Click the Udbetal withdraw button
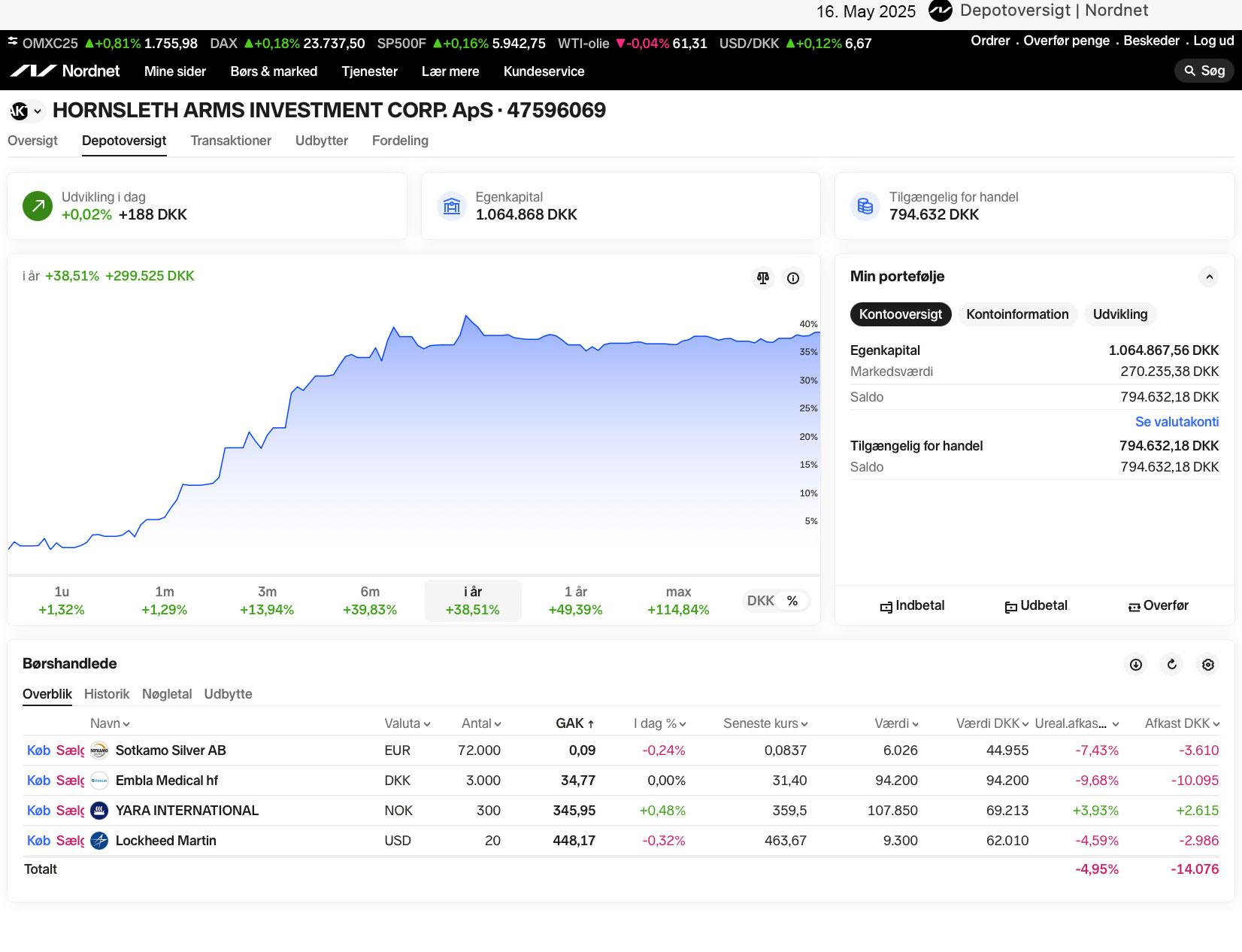The height and width of the screenshot is (952, 1242). 1036,605
